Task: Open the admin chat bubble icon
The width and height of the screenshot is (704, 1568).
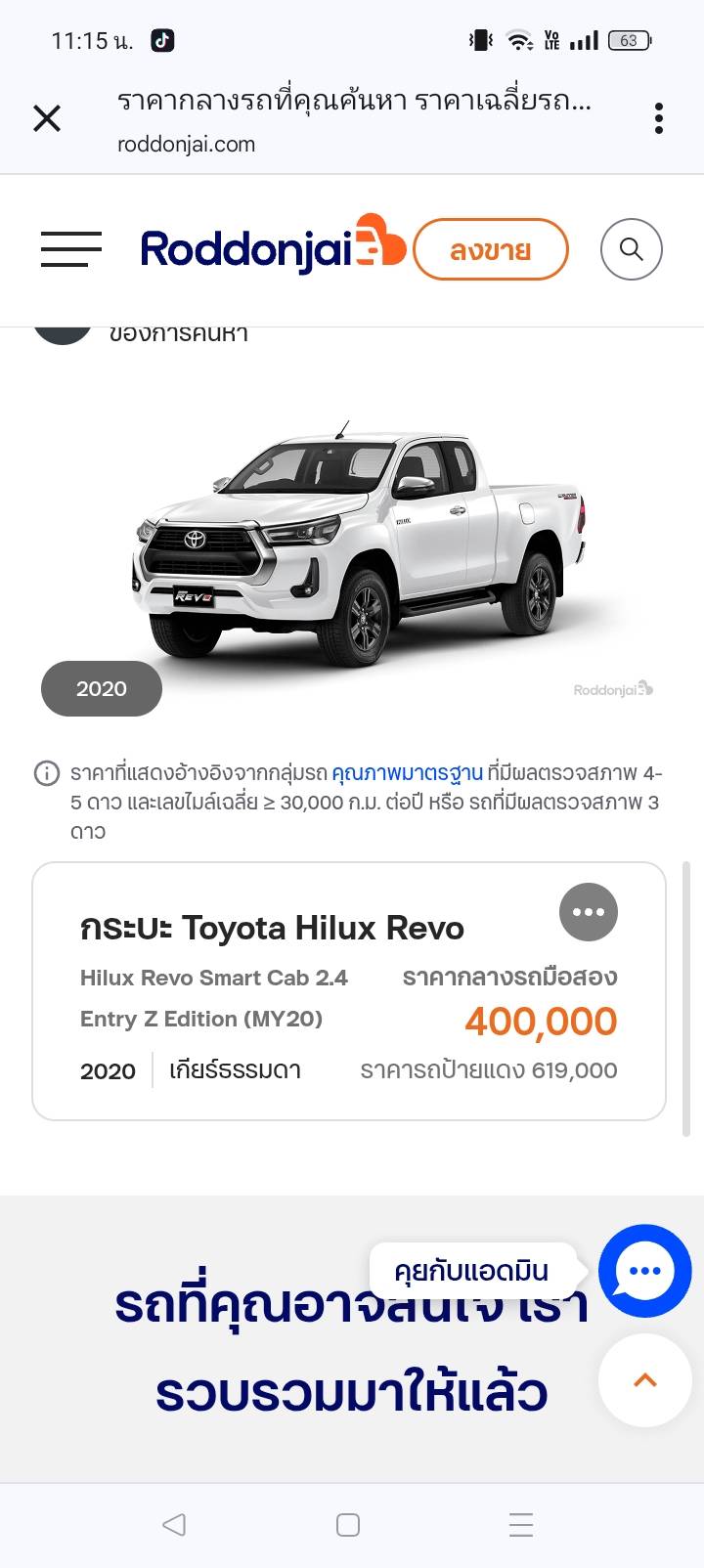Action: [x=644, y=1270]
